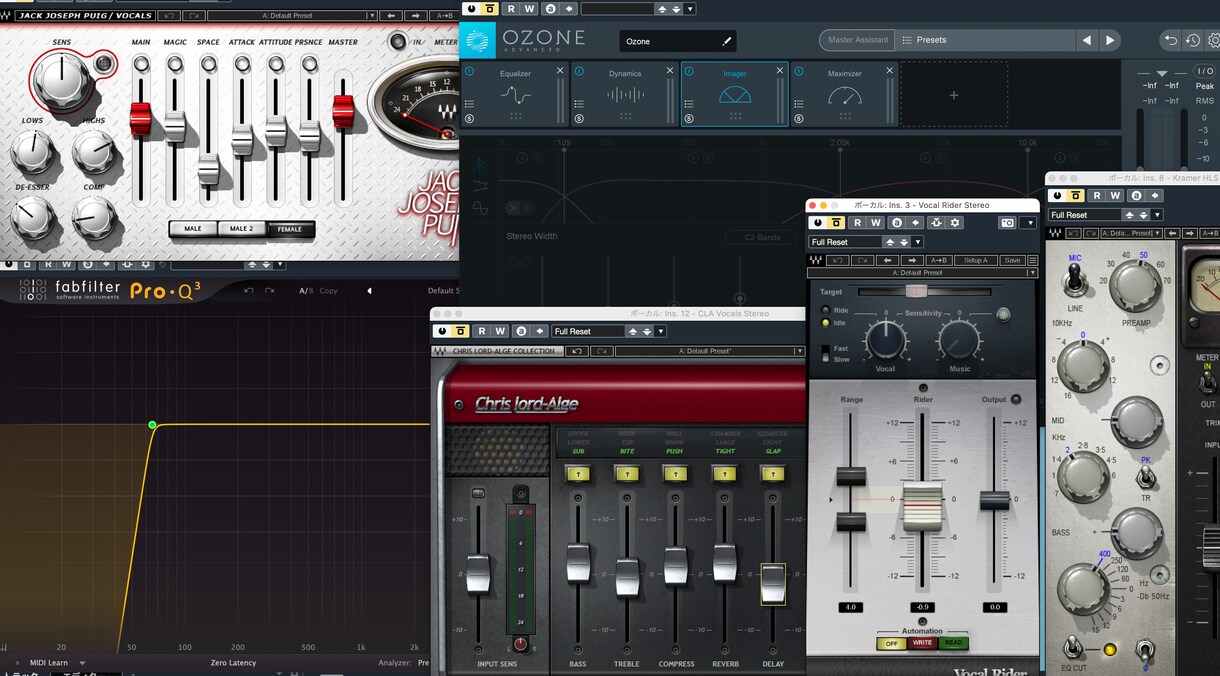
Task: Open the A: Default Preset dropdown in CLA Vocals
Action: [x=709, y=351]
